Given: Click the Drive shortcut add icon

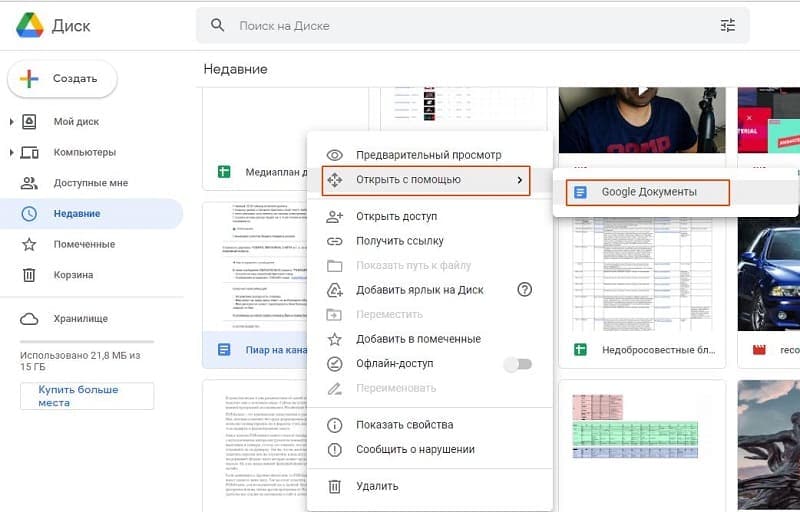Looking at the screenshot, I should click(334, 290).
